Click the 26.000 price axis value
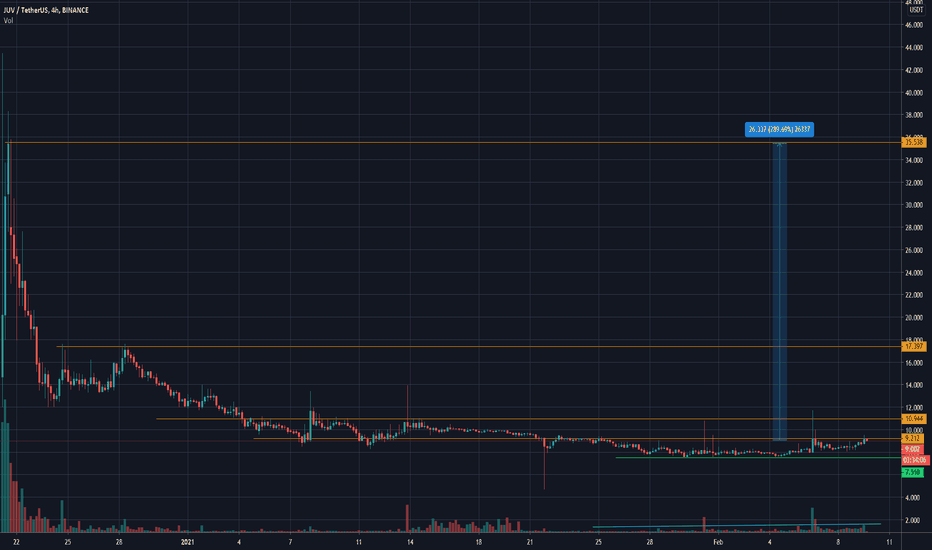 [x=914, y=250]
